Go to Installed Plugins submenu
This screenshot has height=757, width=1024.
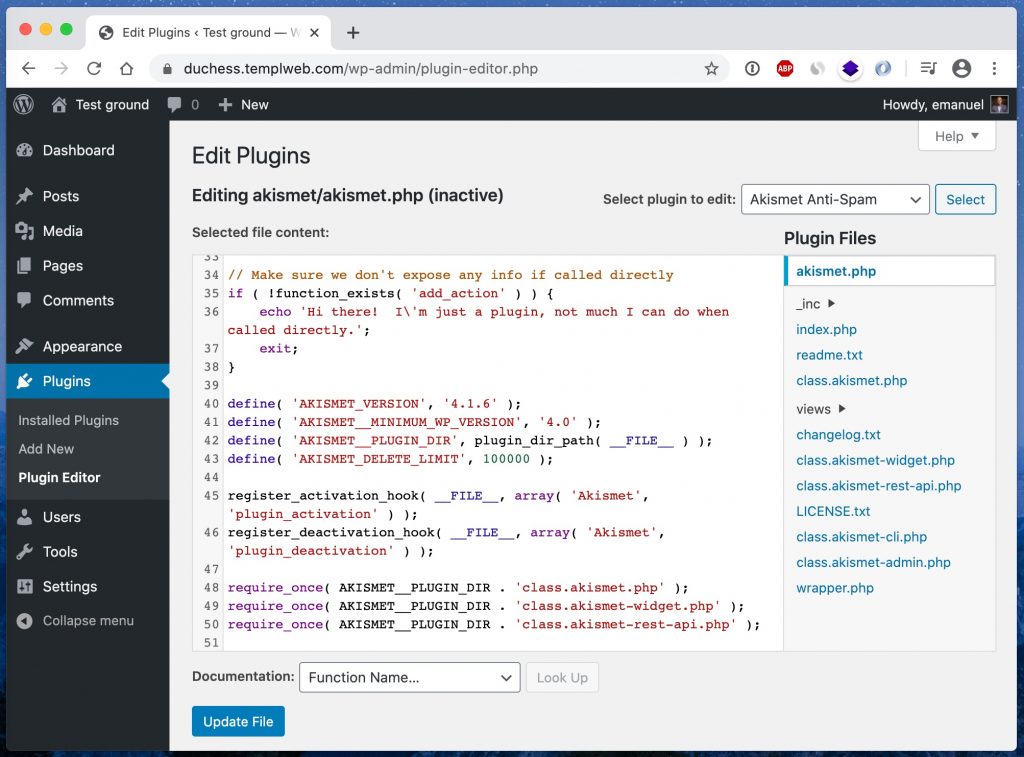69,421
